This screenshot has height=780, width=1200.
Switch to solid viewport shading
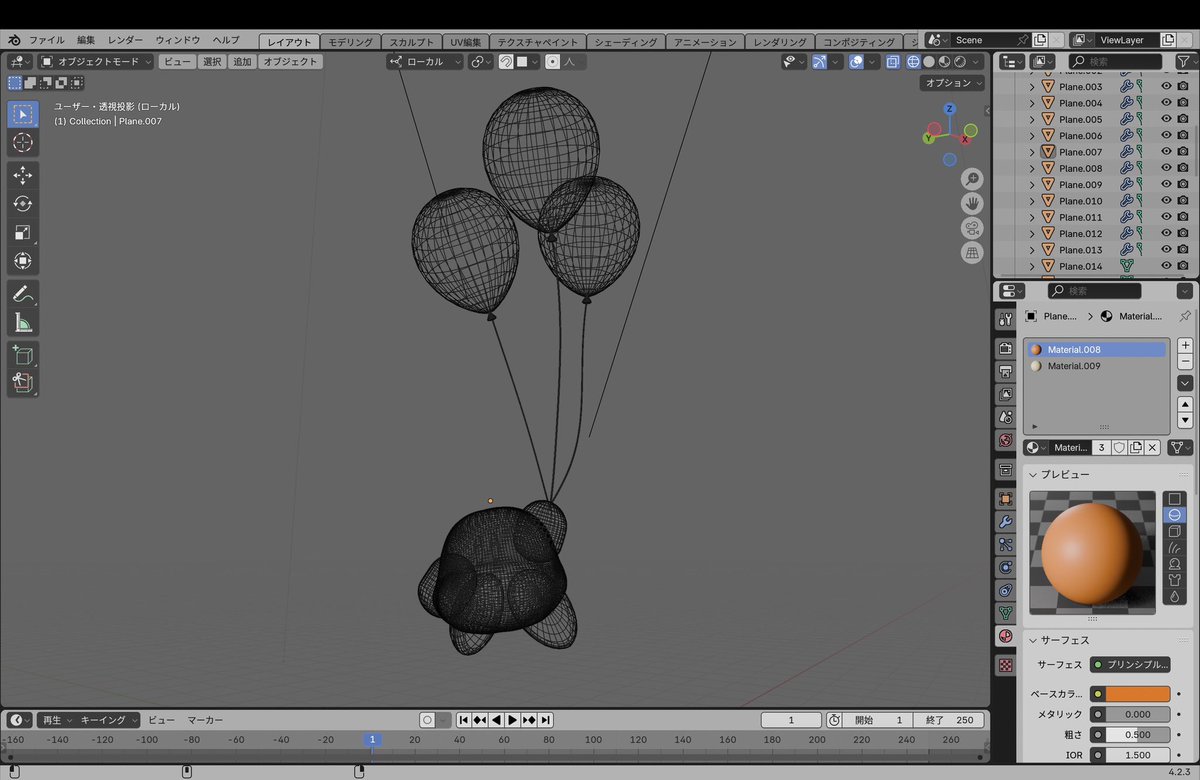click(x=929, y=62)
